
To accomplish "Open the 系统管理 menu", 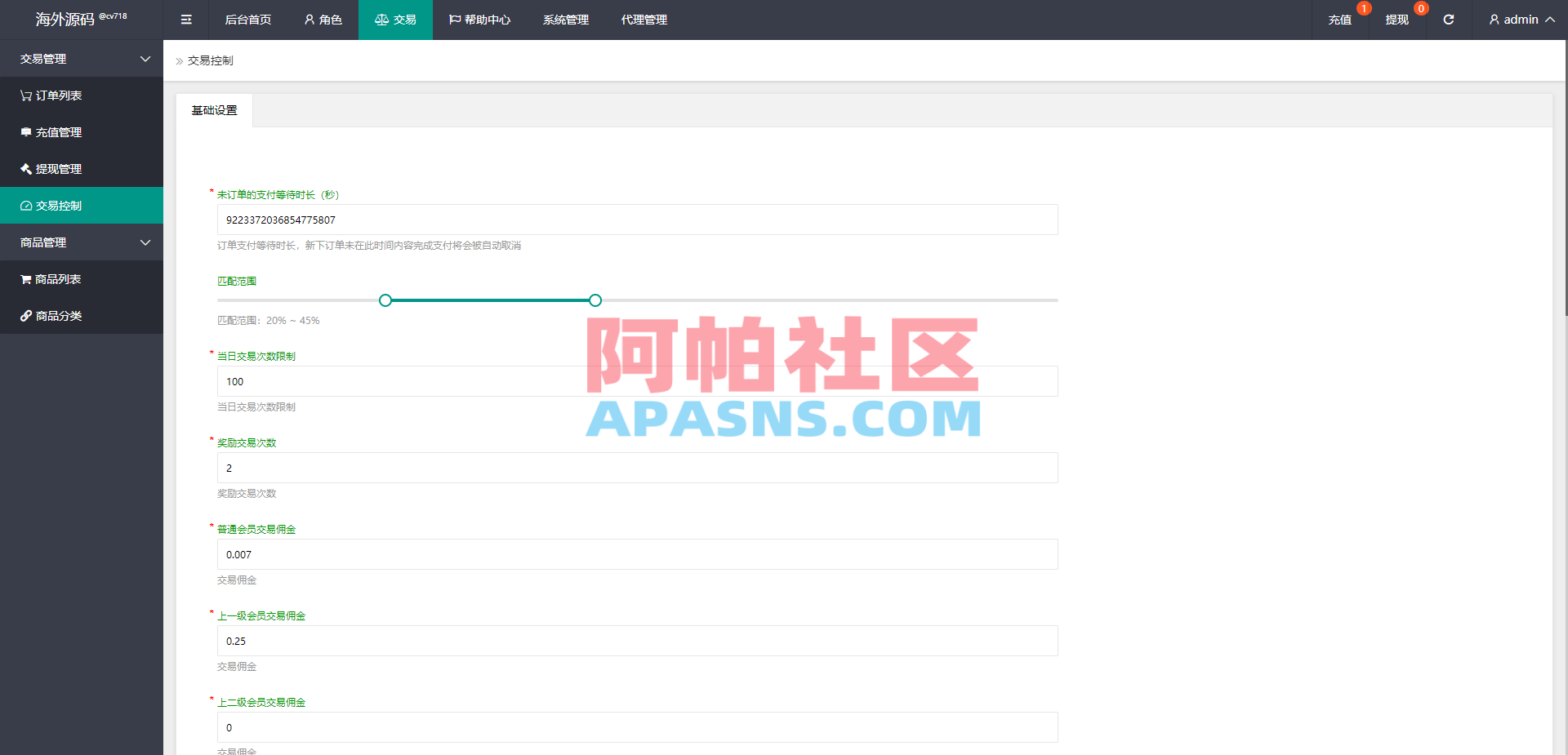I will point(564,20).
